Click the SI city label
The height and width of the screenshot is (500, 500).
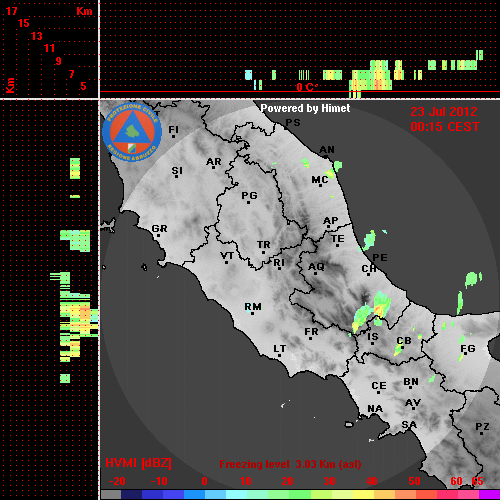177,171
